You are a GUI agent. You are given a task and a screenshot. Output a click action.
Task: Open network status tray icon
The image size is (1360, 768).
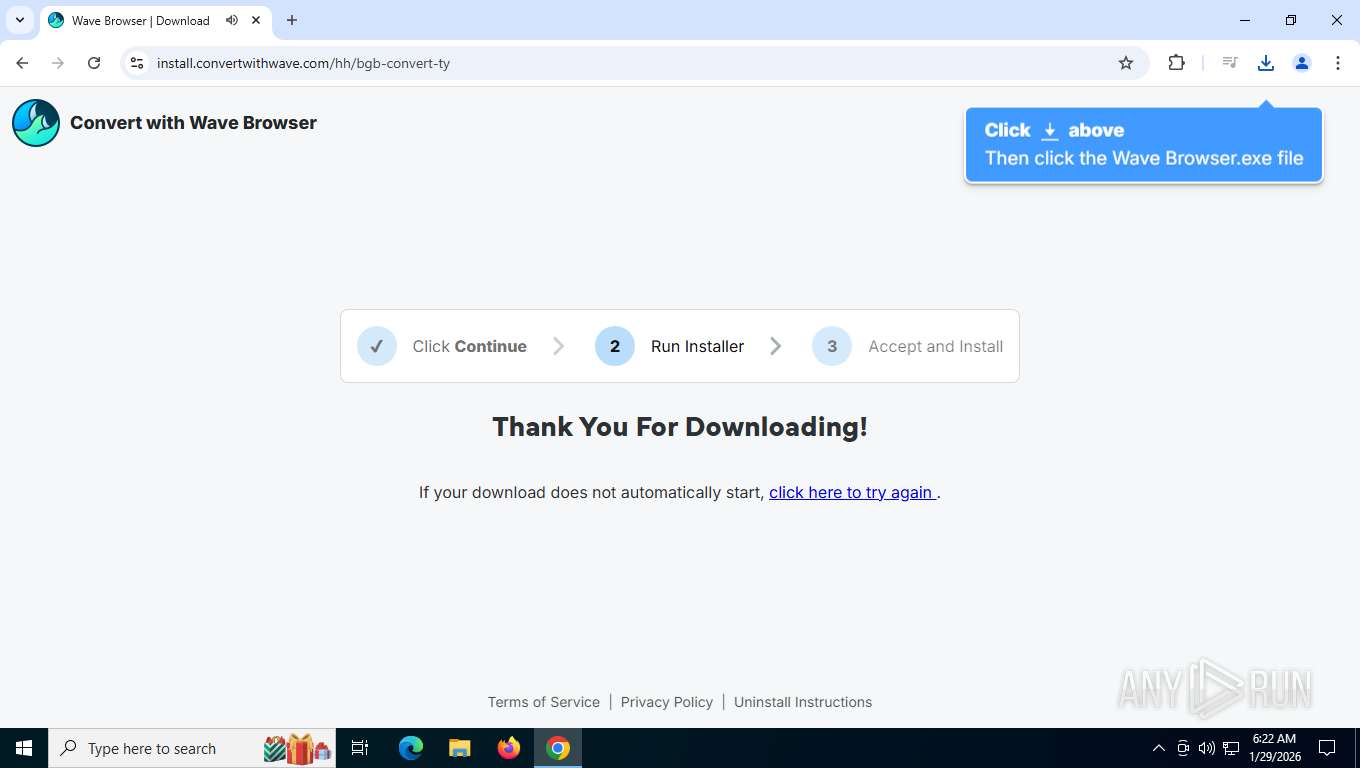click(1231, 748)
